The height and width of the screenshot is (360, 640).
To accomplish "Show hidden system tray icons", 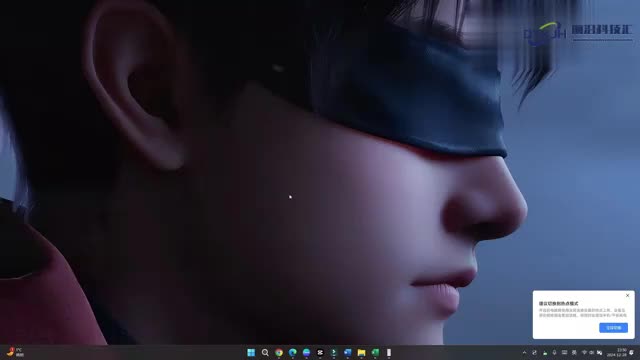I will point(524,353).
